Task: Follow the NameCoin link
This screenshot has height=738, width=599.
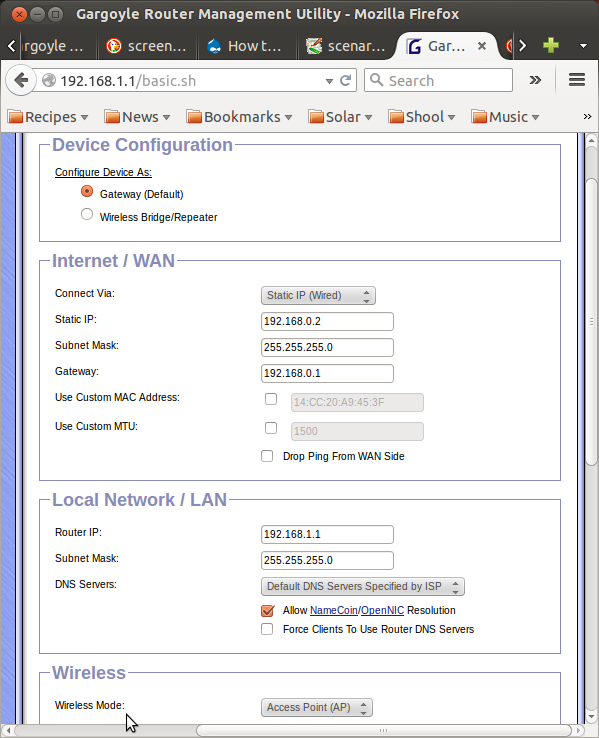Action: (x=334, y=610)
